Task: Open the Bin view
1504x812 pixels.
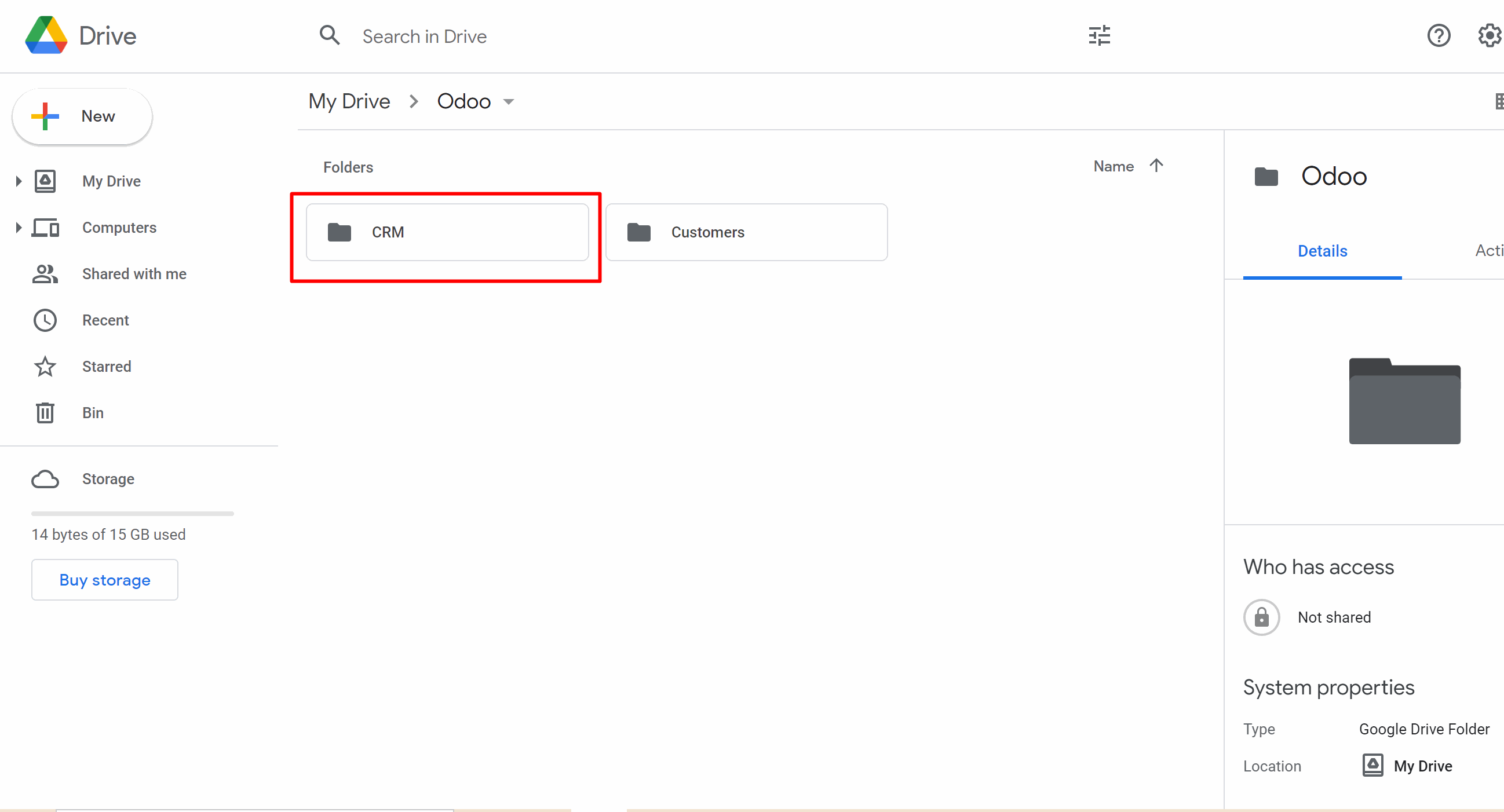Action: pos(93,413)
